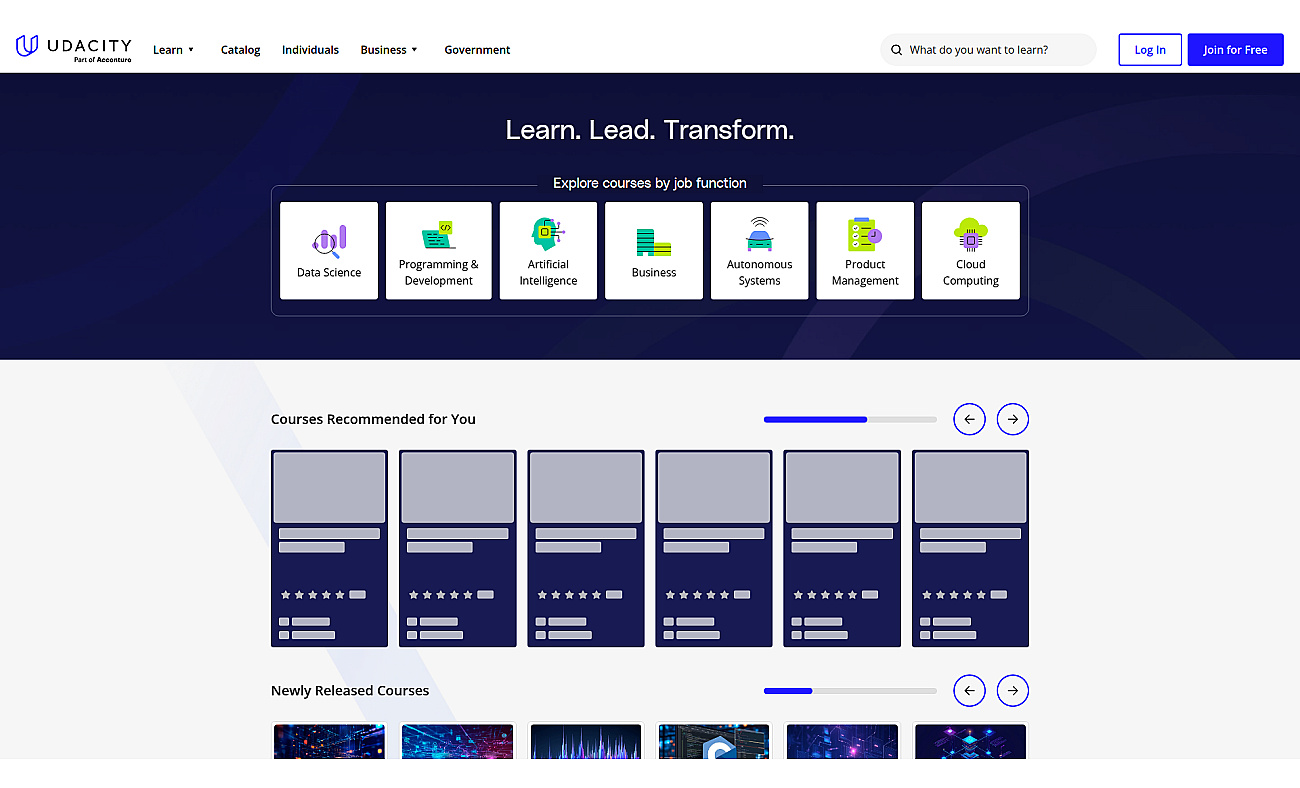This screenshot has height=788, width=1300.
Task: Click the Udacity logo
Action: point(73,48)
